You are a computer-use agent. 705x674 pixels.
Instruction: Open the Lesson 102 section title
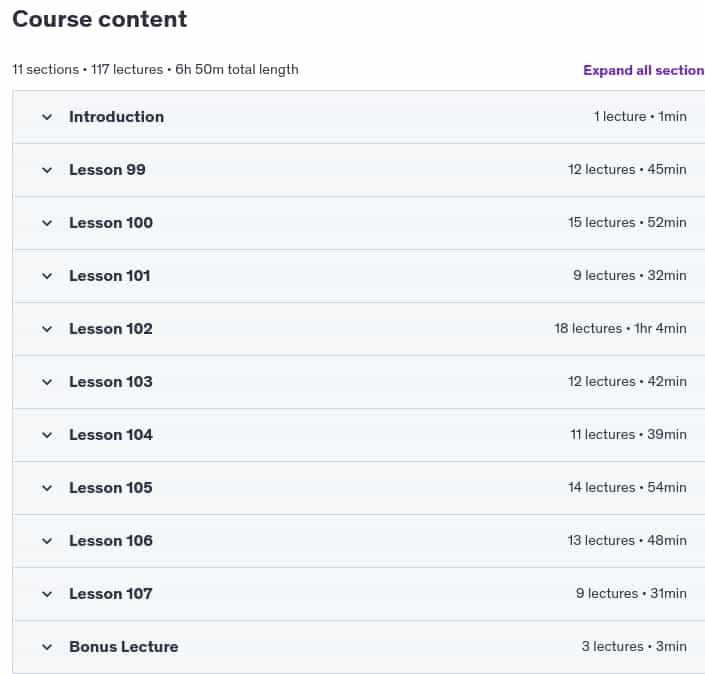[x=111, y=329]
